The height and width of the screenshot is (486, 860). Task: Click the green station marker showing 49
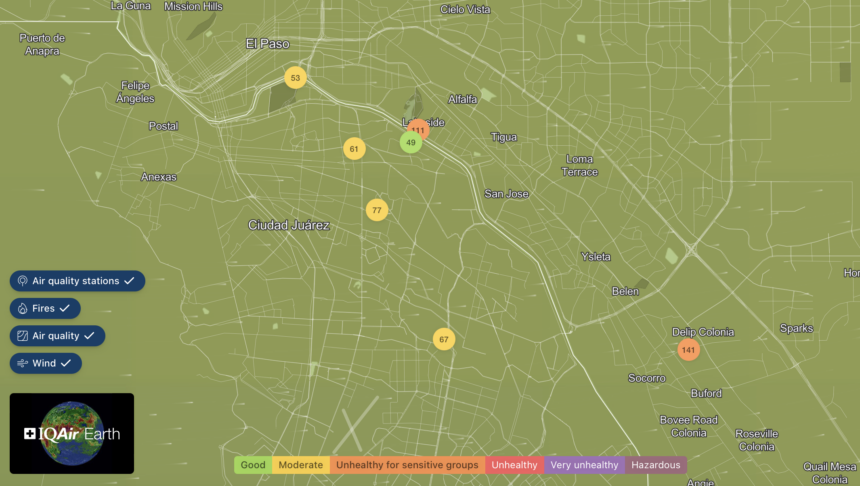point(410,143)
